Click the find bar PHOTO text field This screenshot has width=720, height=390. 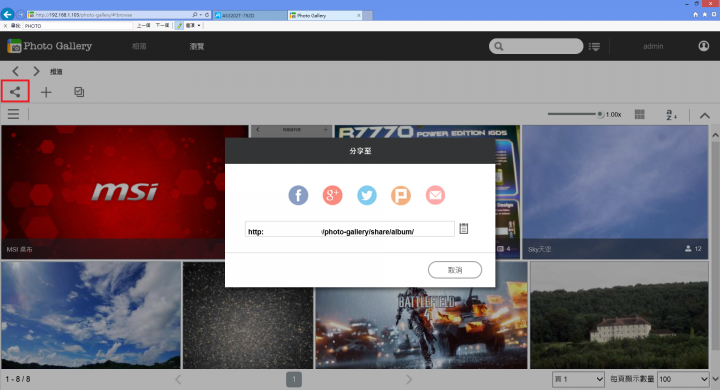click(78, 26)
